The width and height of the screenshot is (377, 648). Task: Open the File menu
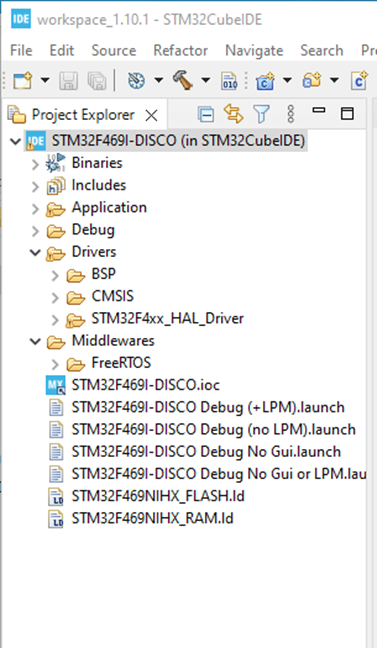(x=21, y=50)
